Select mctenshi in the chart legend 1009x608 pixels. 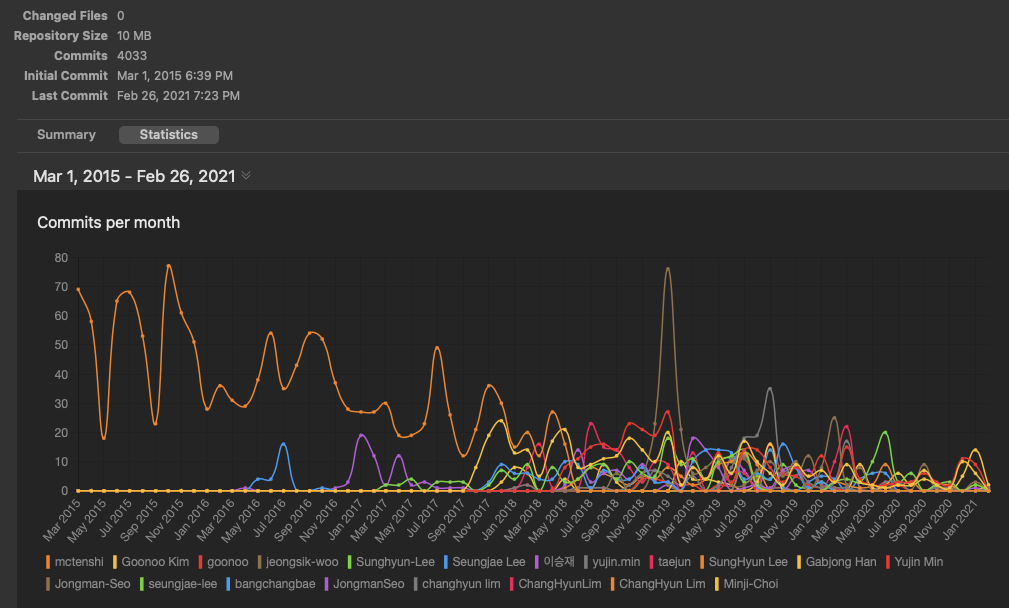tap(75, 562)
